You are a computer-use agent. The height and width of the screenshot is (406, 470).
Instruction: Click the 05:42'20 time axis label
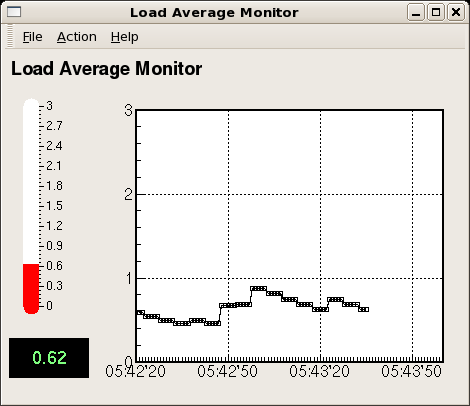pyautogui.click(x=135, y=371)
